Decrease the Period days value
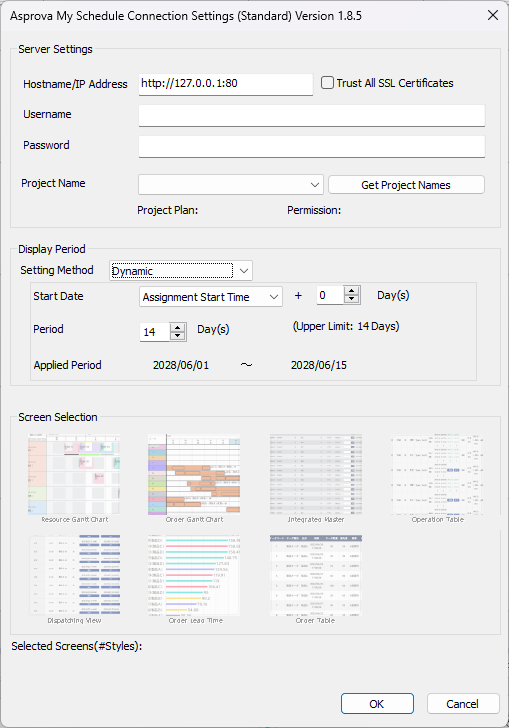This screenshot has width=509, height=728. [177, 336]
